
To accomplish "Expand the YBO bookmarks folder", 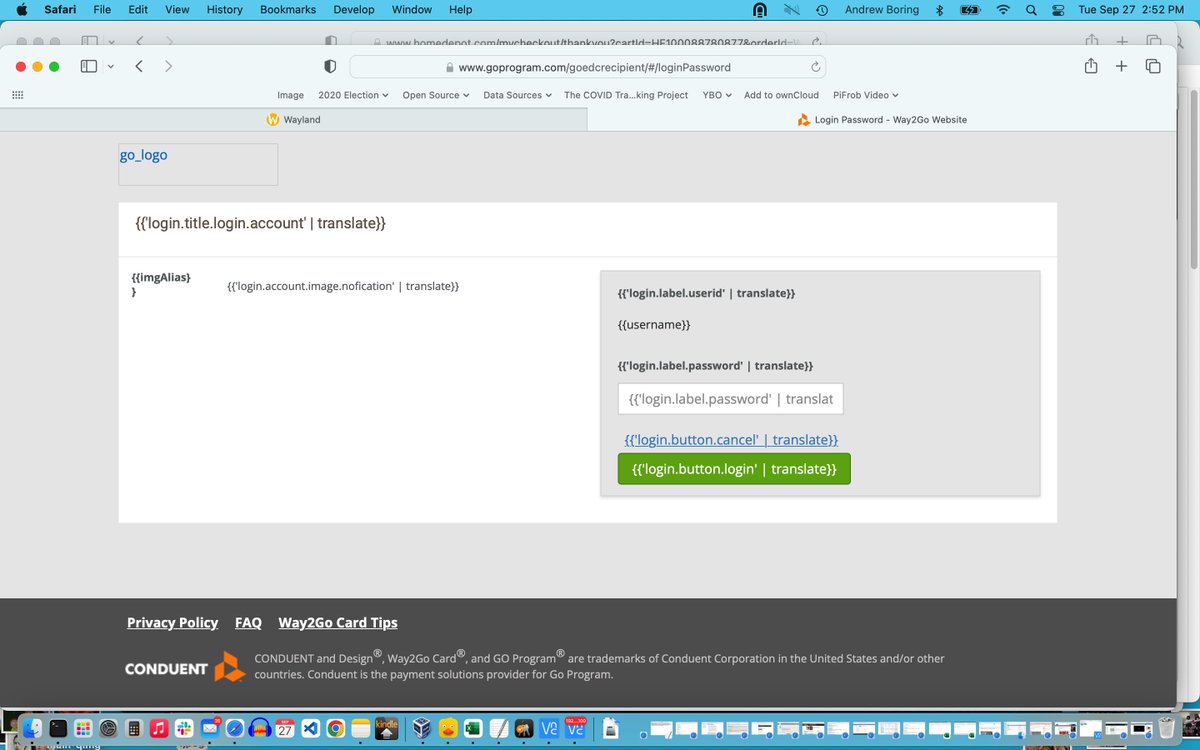I will [x=717, y=95].
